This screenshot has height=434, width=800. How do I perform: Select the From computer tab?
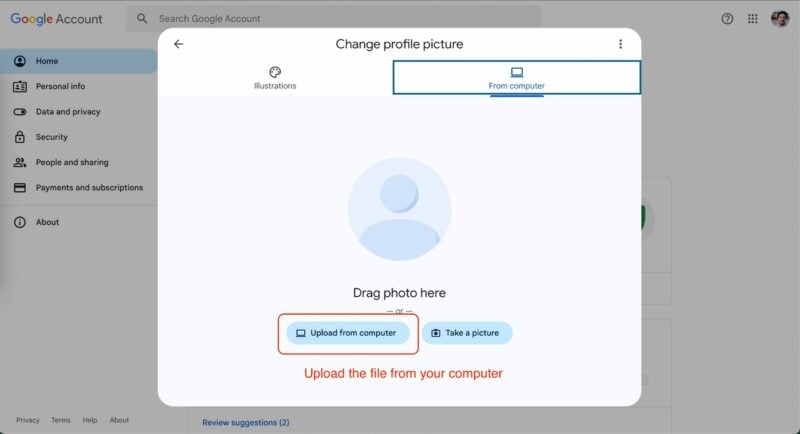[x=516, y=78]
